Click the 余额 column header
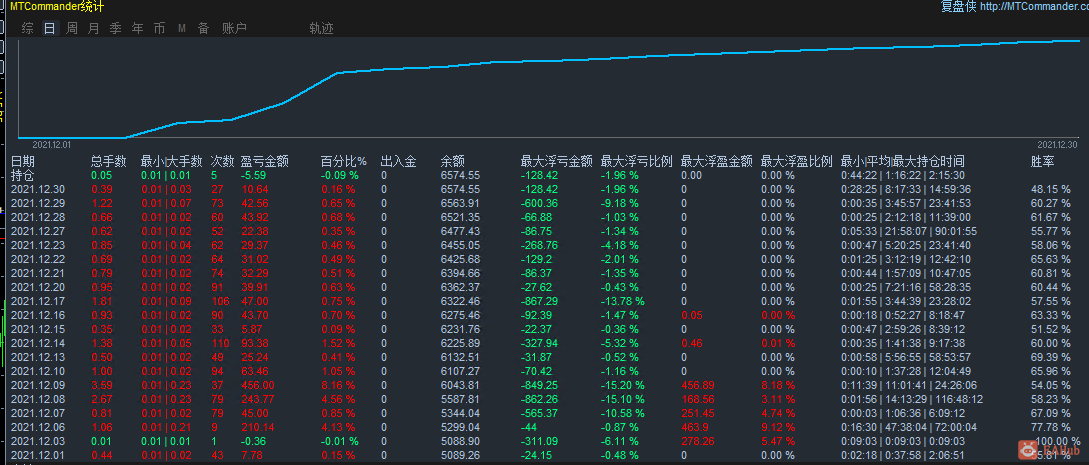This screenshot has height=465, width=1089. 453,162
